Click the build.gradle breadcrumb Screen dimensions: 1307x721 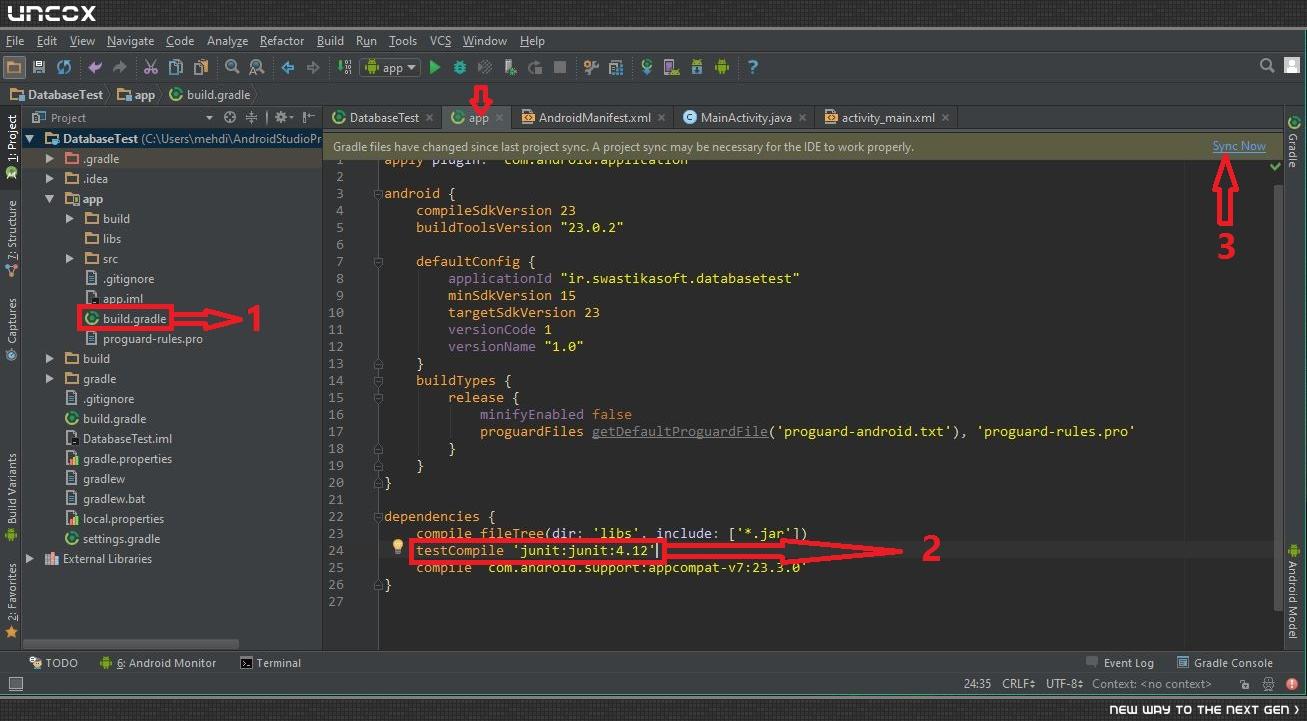point(209,95)
